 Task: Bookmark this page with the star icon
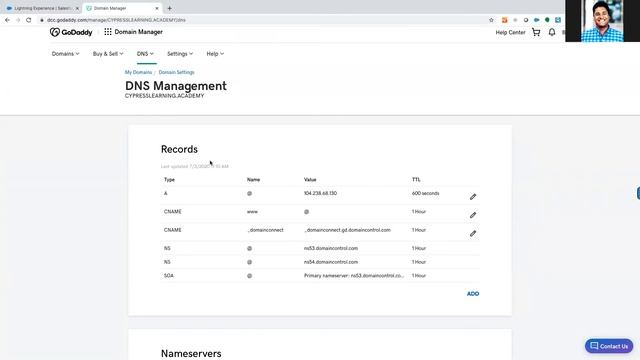(x=491, y=20)
